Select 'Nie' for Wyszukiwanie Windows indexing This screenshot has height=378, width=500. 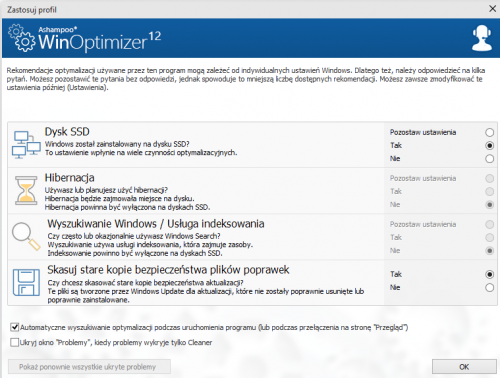489,251
